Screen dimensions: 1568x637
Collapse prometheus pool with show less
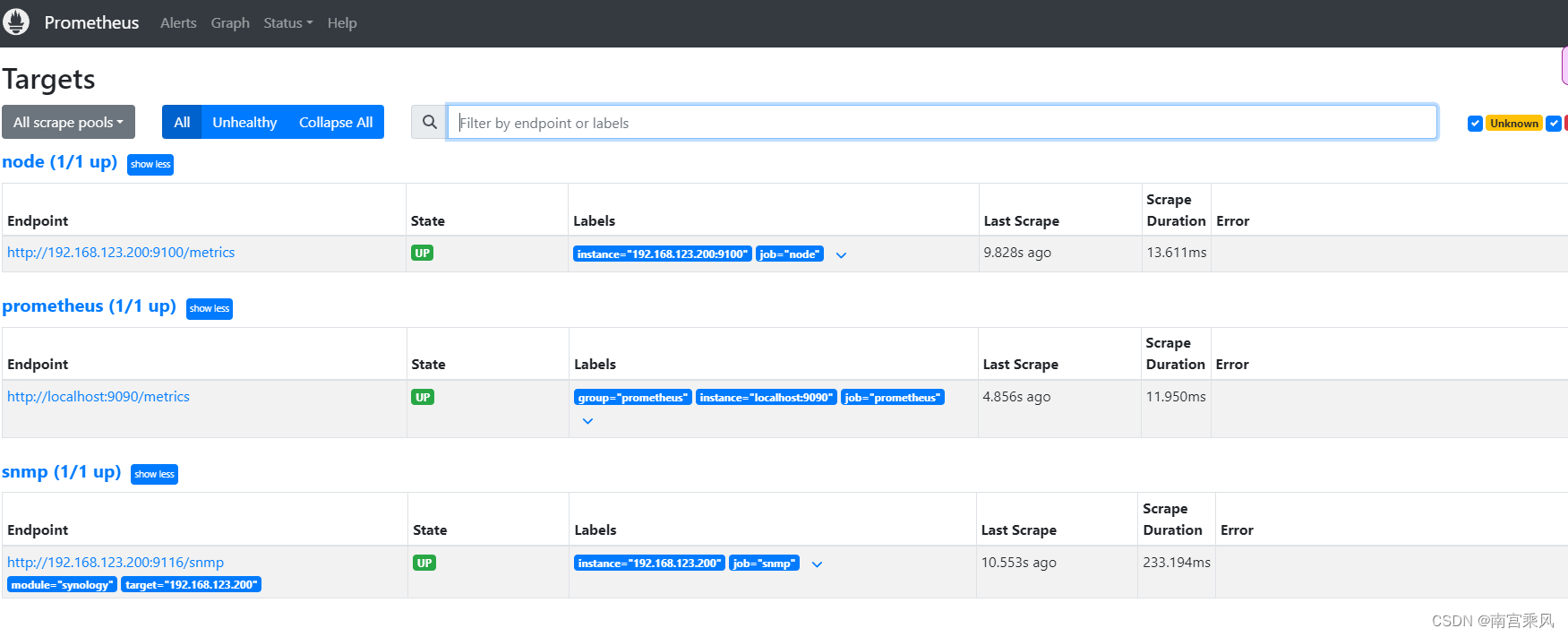pyautogui.click(x=210, y=309)
